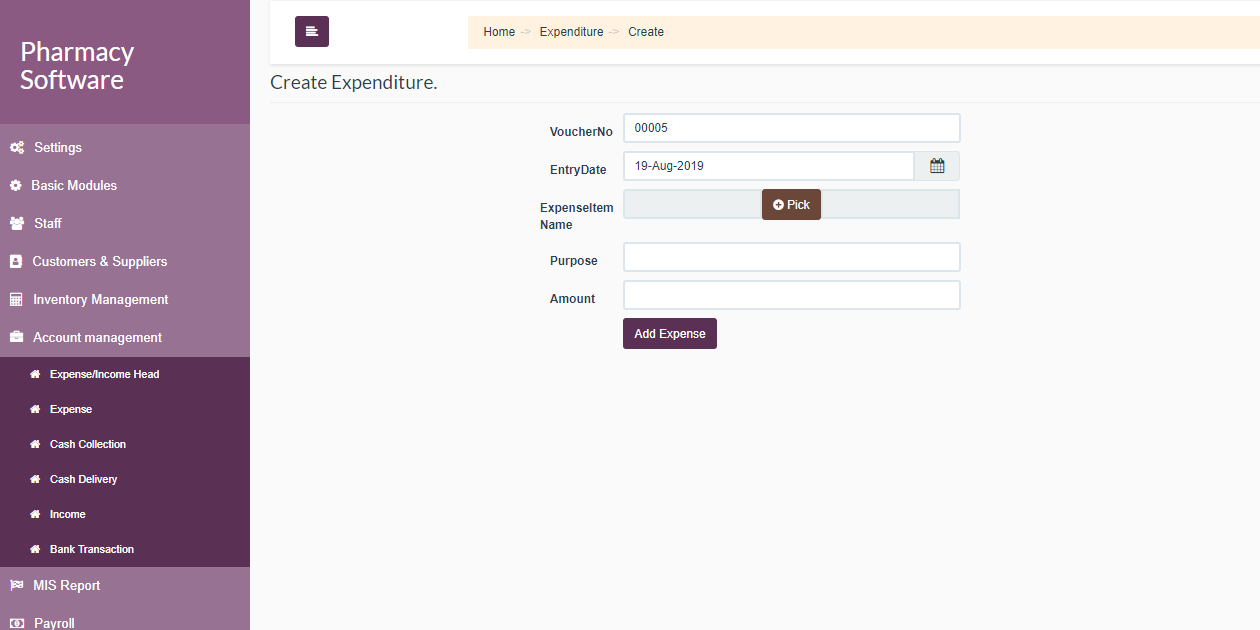Viewport: 1260px width, 630px height.
Task: Click the Pharmacy Software logo title
Action: pyautogui.click(x=77, y=66)
